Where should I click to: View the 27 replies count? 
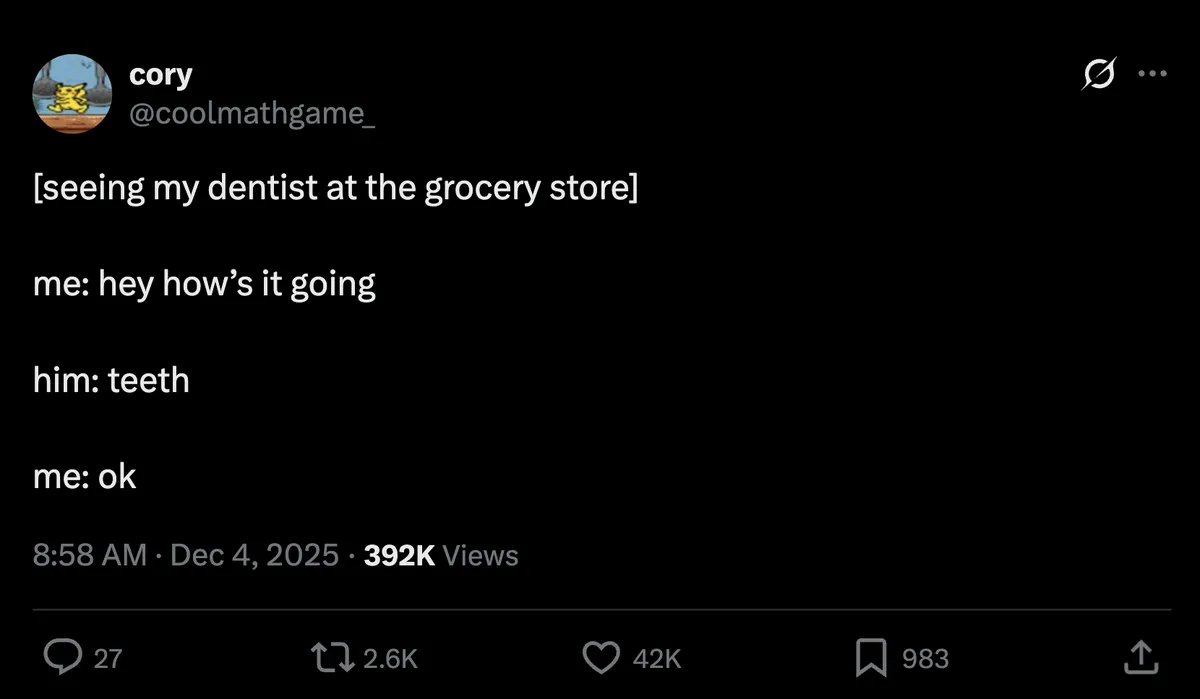coord(106,658)
